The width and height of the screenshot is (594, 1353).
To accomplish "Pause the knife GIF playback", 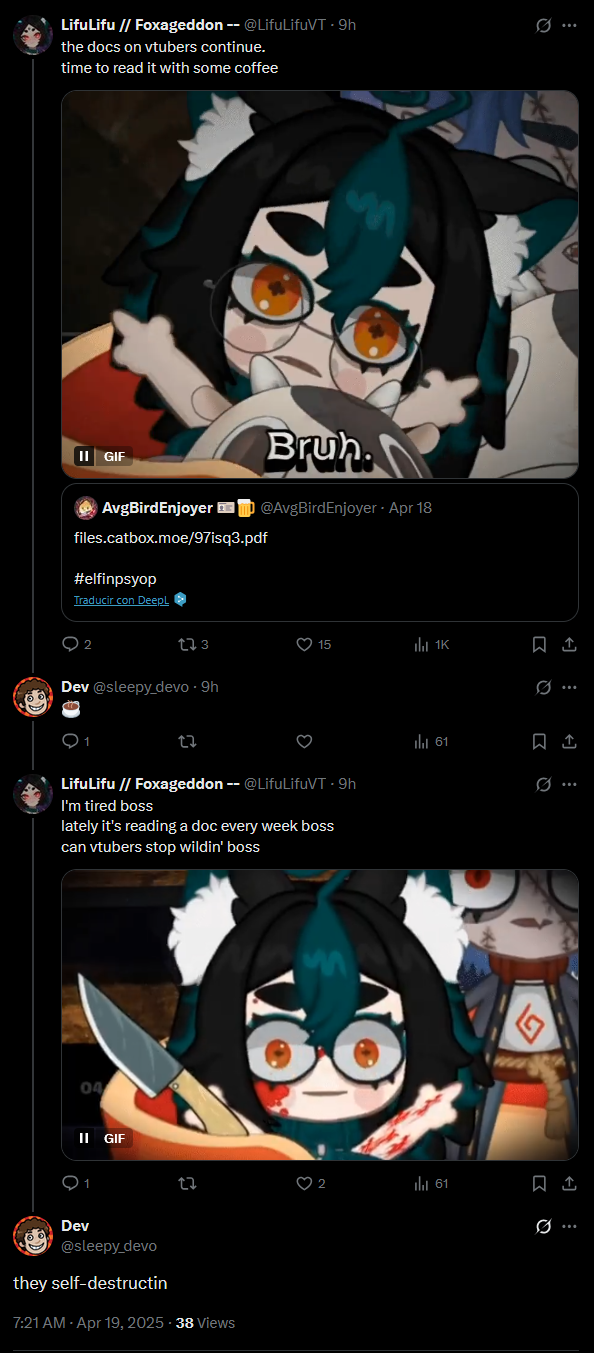I will click(84, 1138).
